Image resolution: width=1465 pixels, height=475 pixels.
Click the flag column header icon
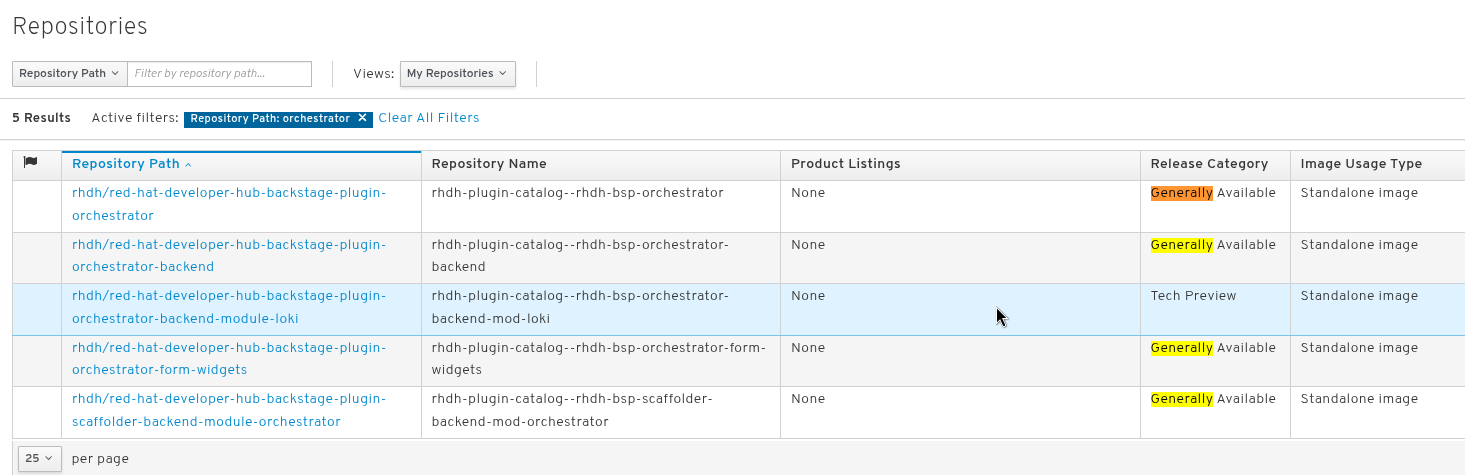(30, 163)
